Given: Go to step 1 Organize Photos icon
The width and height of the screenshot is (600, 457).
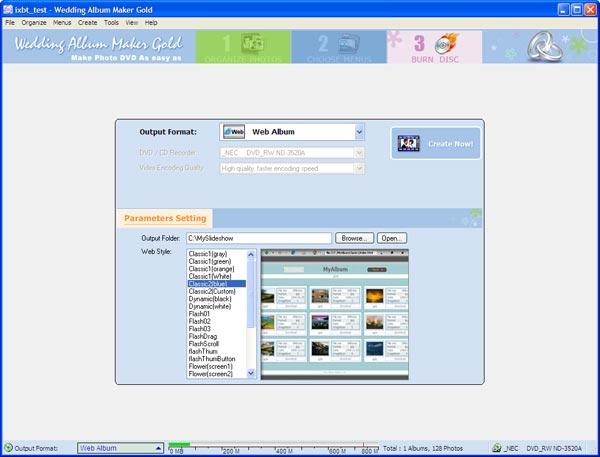Looking at the screenshot, I should click(x=252, y=43).
